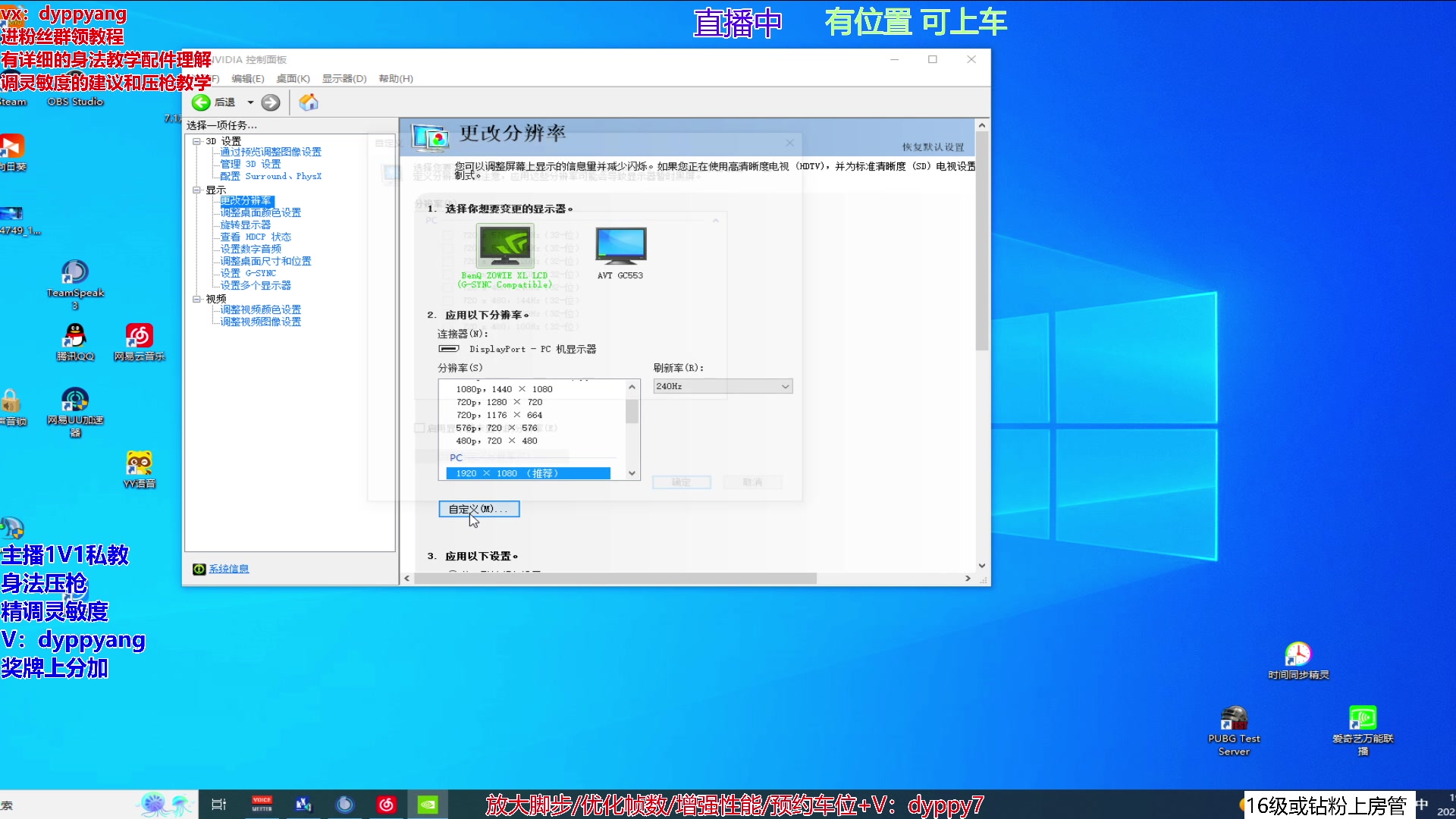Go to the NVIDIA home page icon
The image size is (1456, 819).
point(309,102)
